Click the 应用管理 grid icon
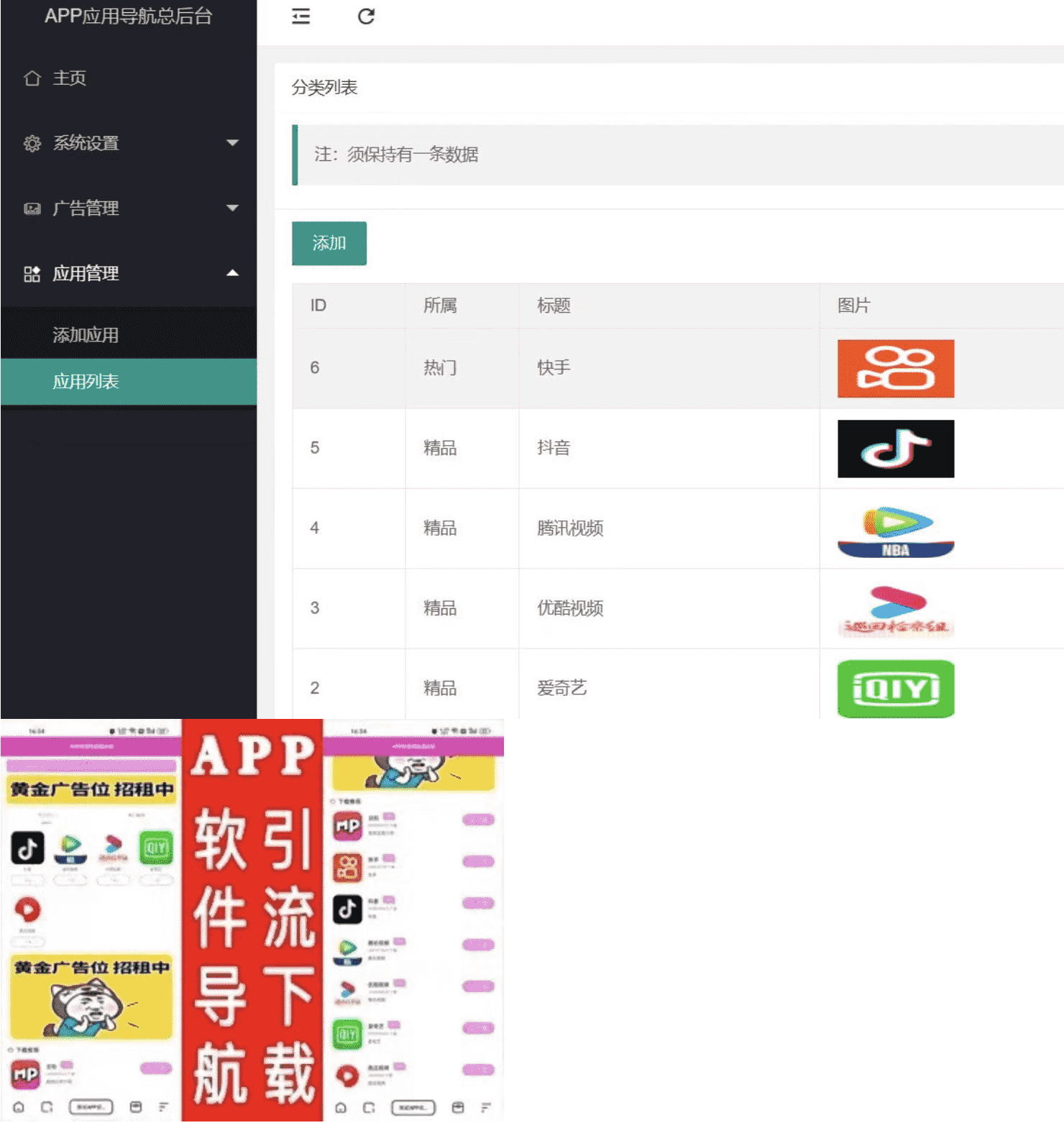This screenshot has height=1133, width=1064. [32, 273]
